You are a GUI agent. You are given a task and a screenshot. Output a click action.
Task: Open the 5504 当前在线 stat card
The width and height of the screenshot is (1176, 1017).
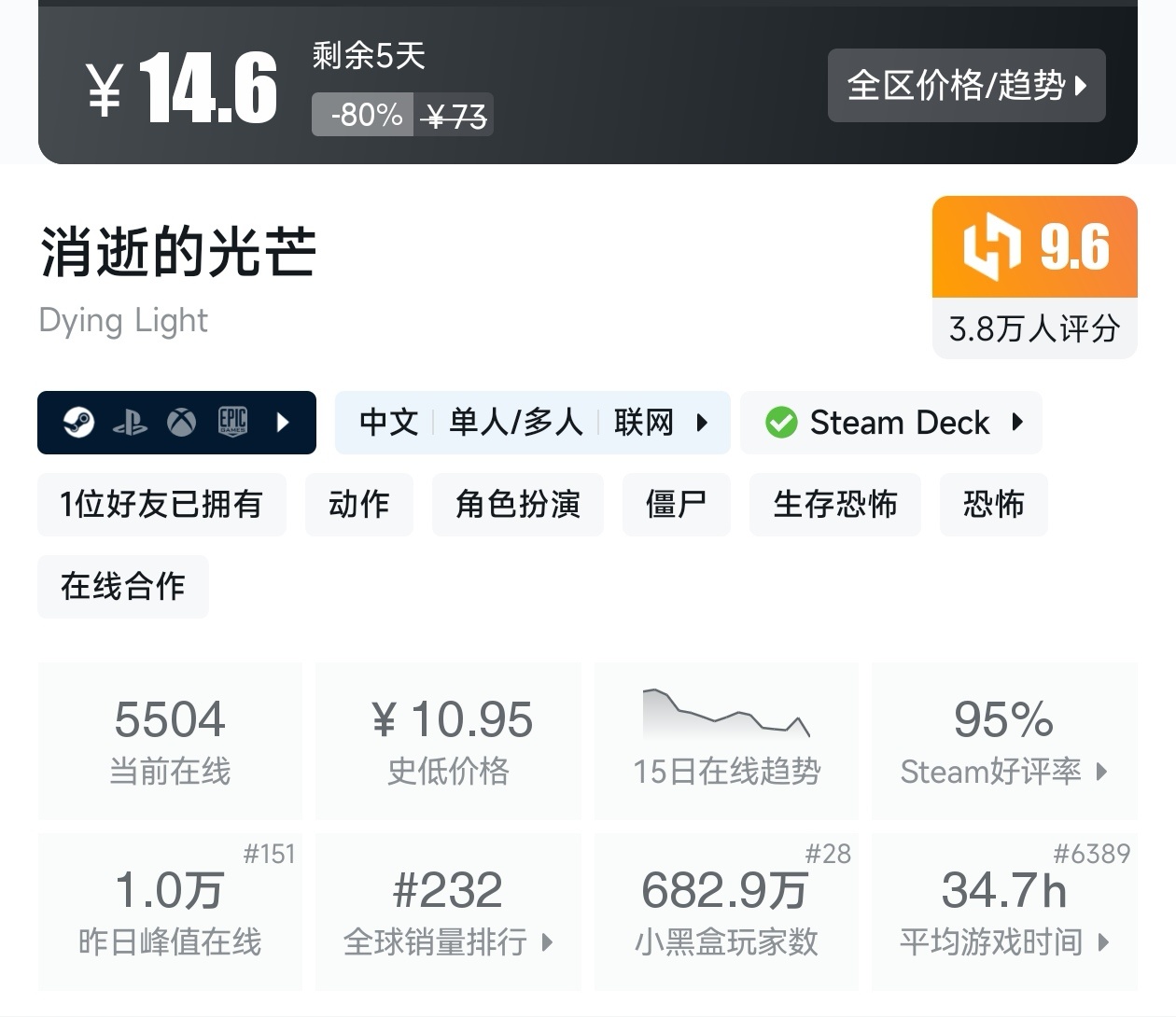pos(170,742)
